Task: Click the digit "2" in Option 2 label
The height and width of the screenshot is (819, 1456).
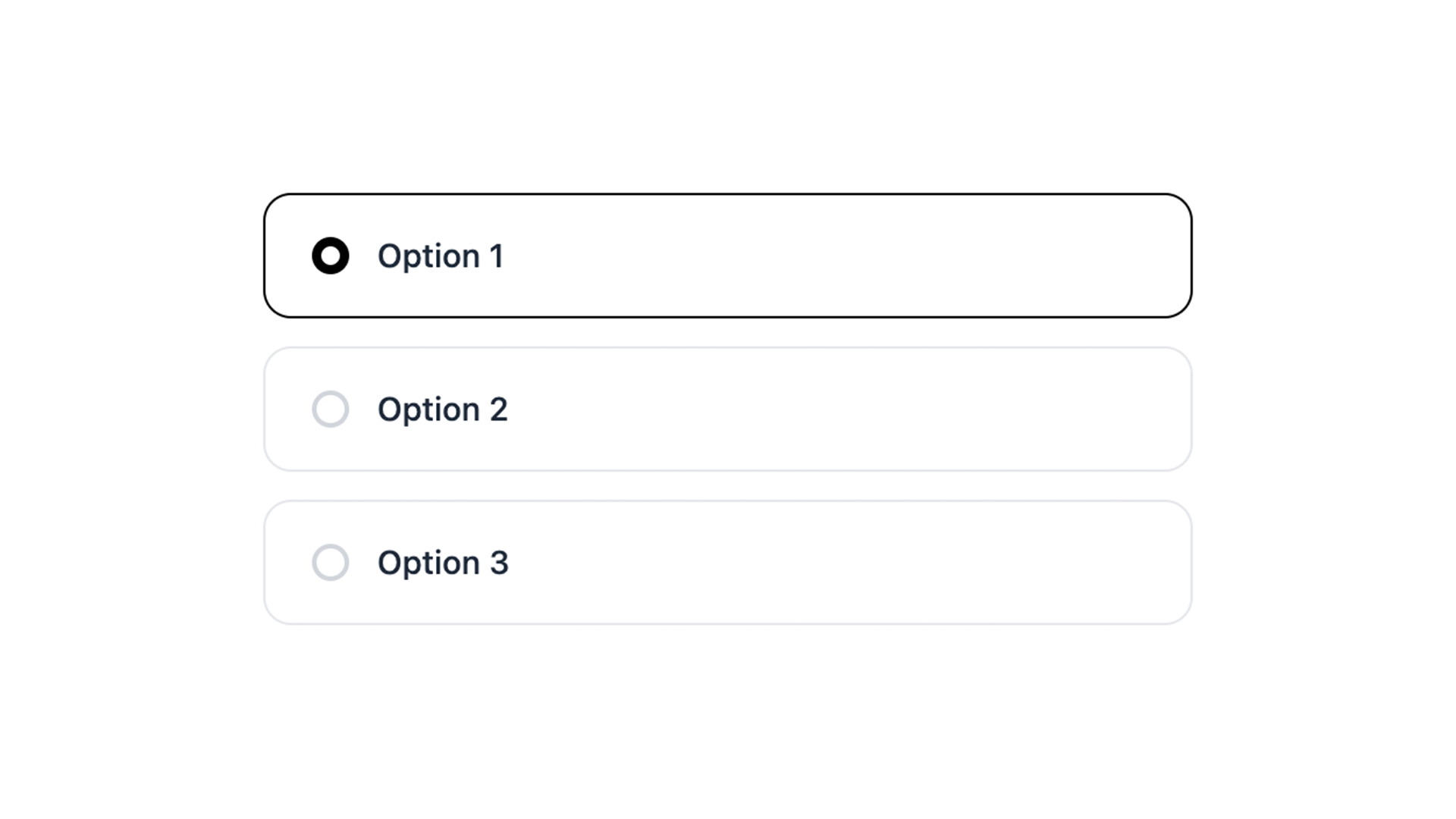Action: pos(498,410)
